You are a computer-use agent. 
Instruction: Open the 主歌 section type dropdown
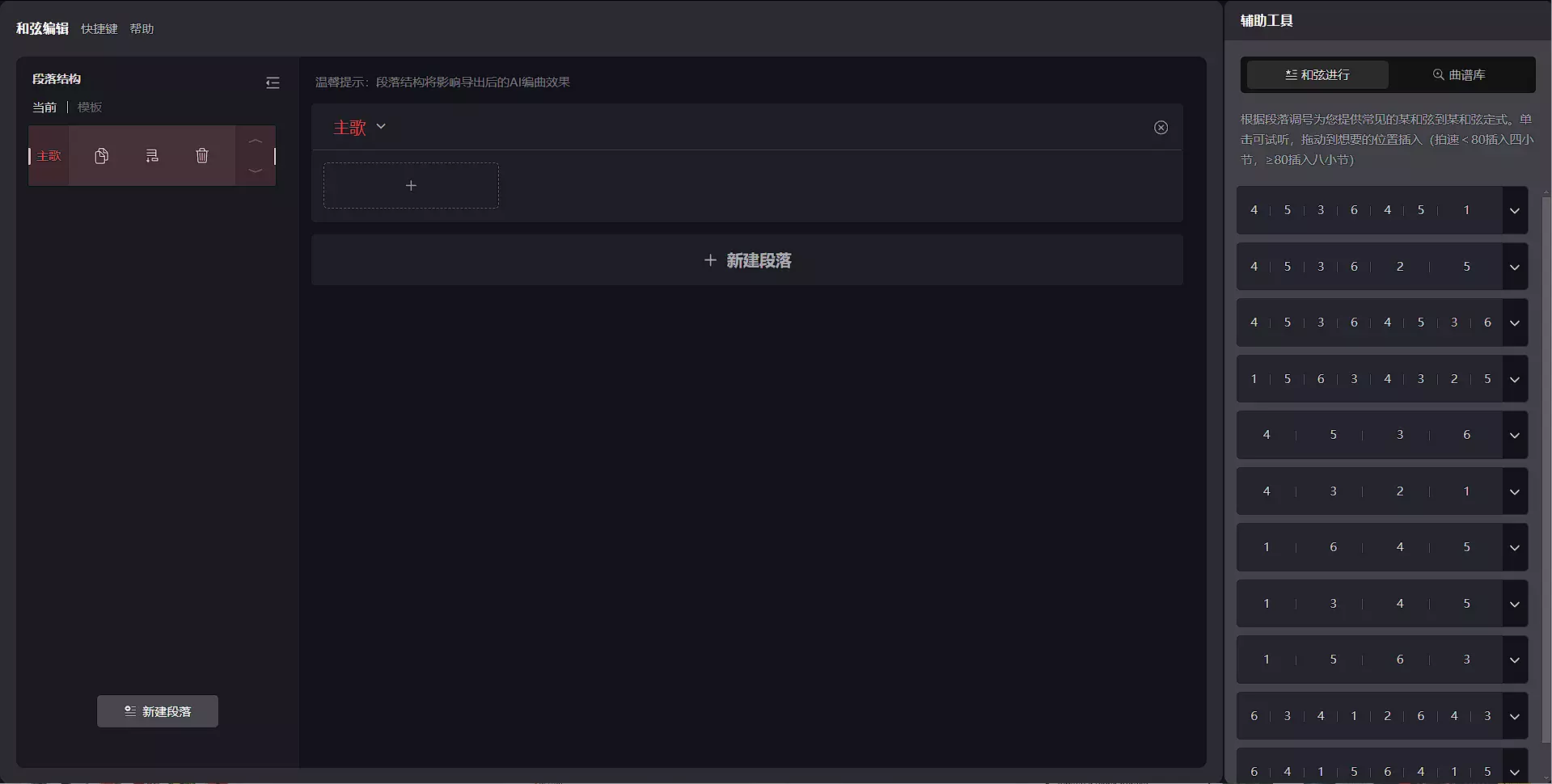click(x=381, y=127)
